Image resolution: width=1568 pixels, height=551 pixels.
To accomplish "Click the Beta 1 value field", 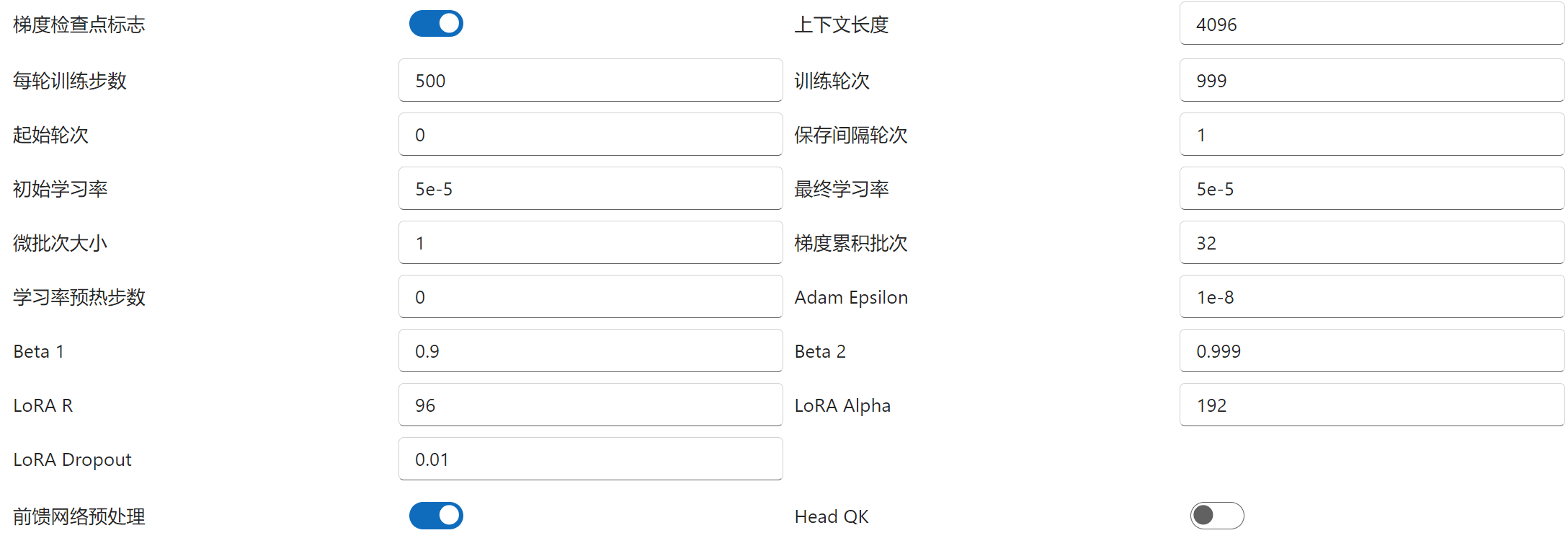I will click(589, 351).
